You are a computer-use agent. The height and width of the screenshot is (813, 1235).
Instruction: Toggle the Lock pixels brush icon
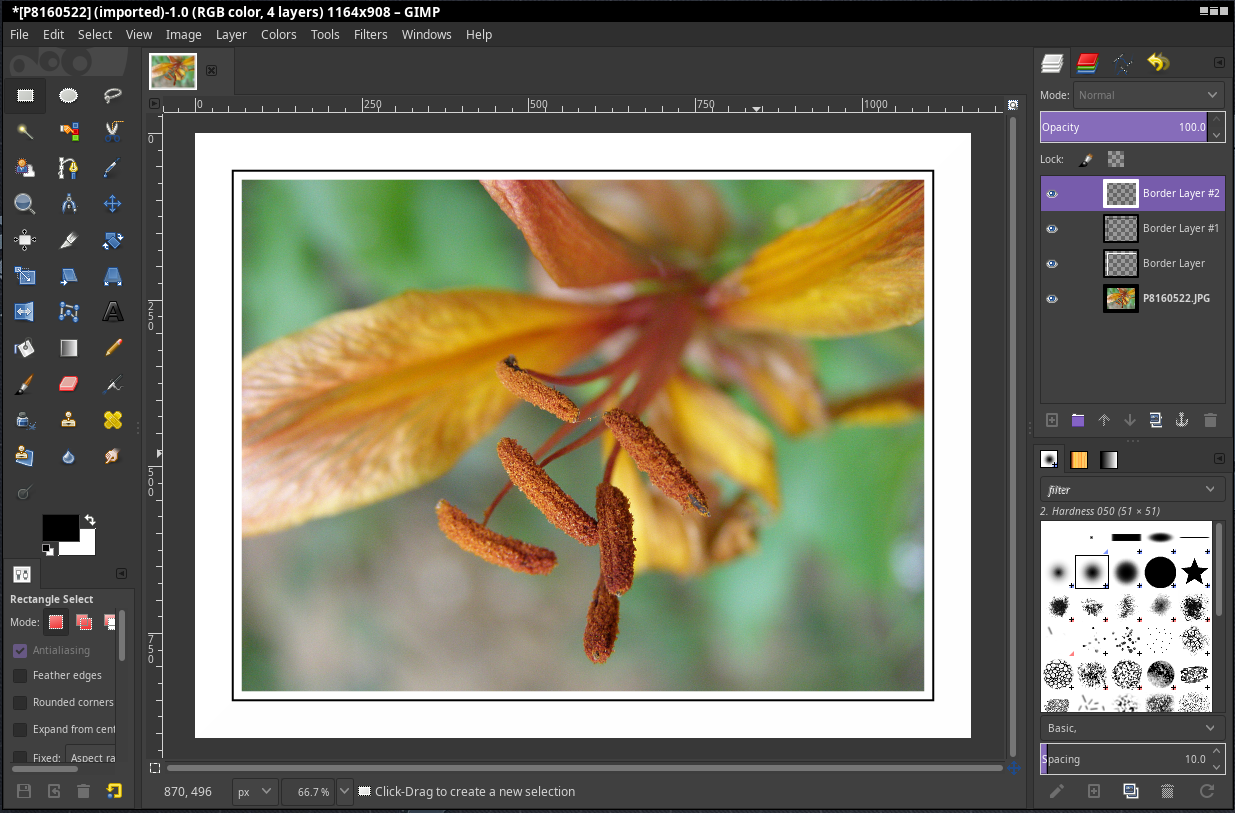[x=1085, y=159]
